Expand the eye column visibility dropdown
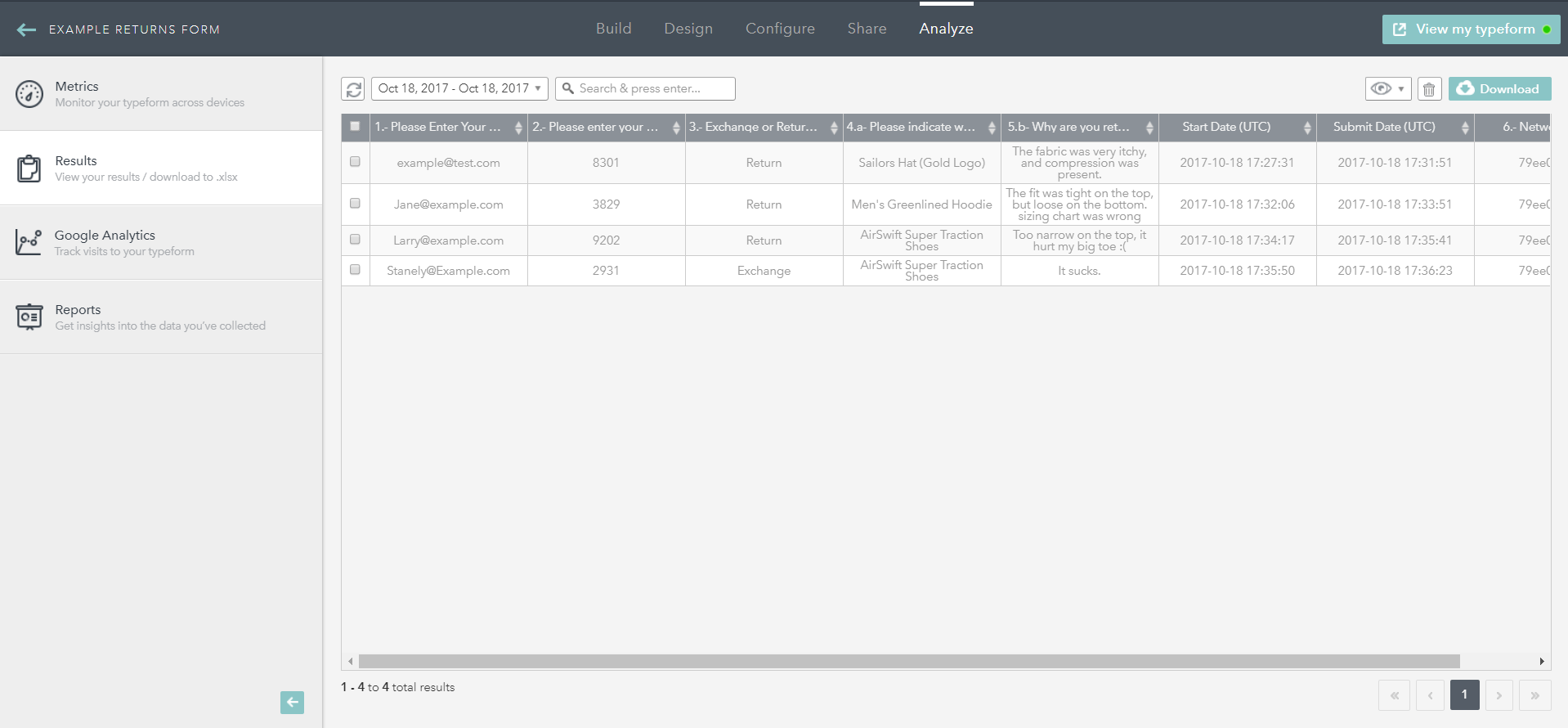This screenshot has width=1568, height=728. (x=1387, y=88)
